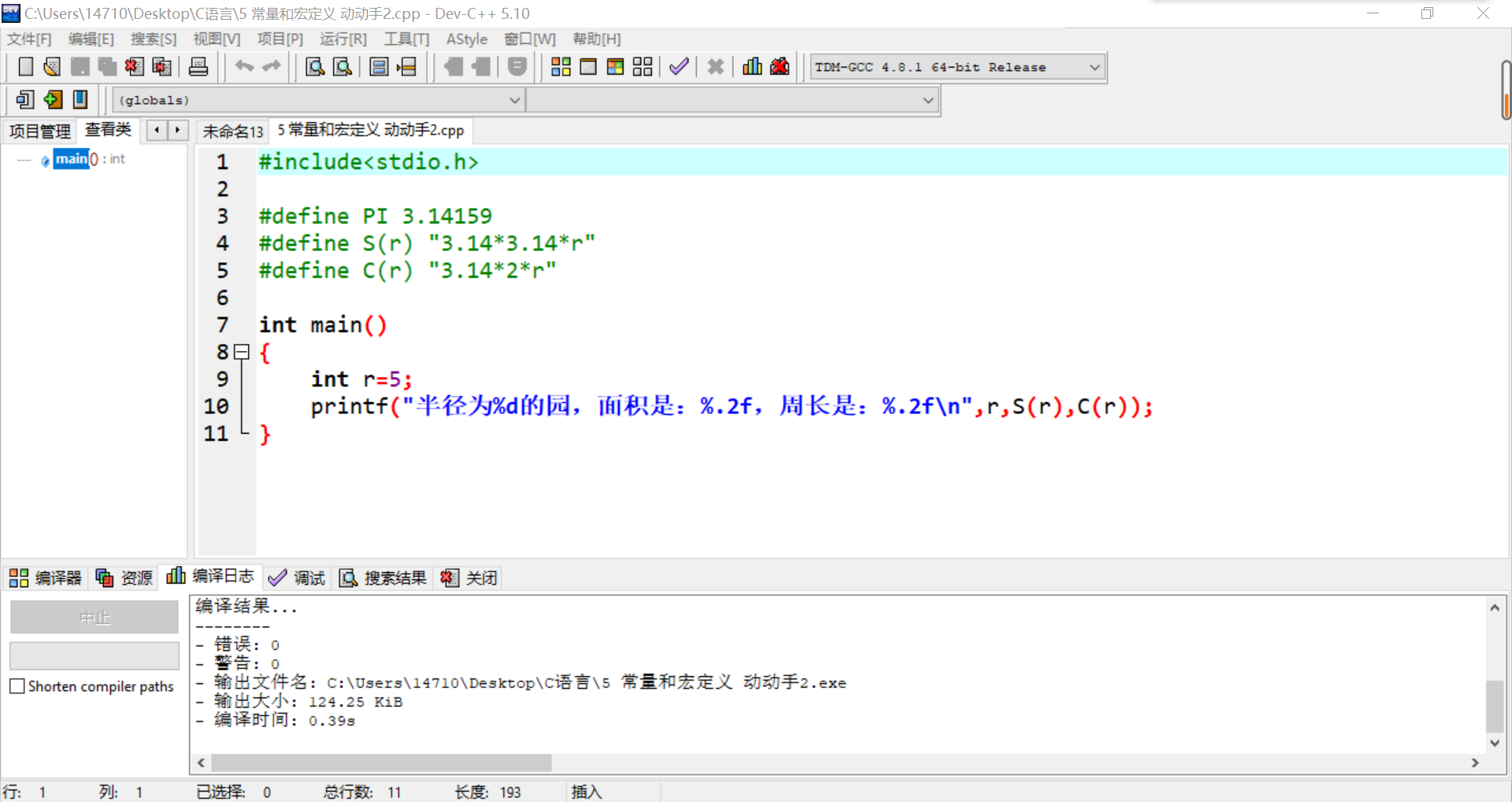Click the Indent left toolbar icon
1512x802 pixels.
(x=454, y=67)
